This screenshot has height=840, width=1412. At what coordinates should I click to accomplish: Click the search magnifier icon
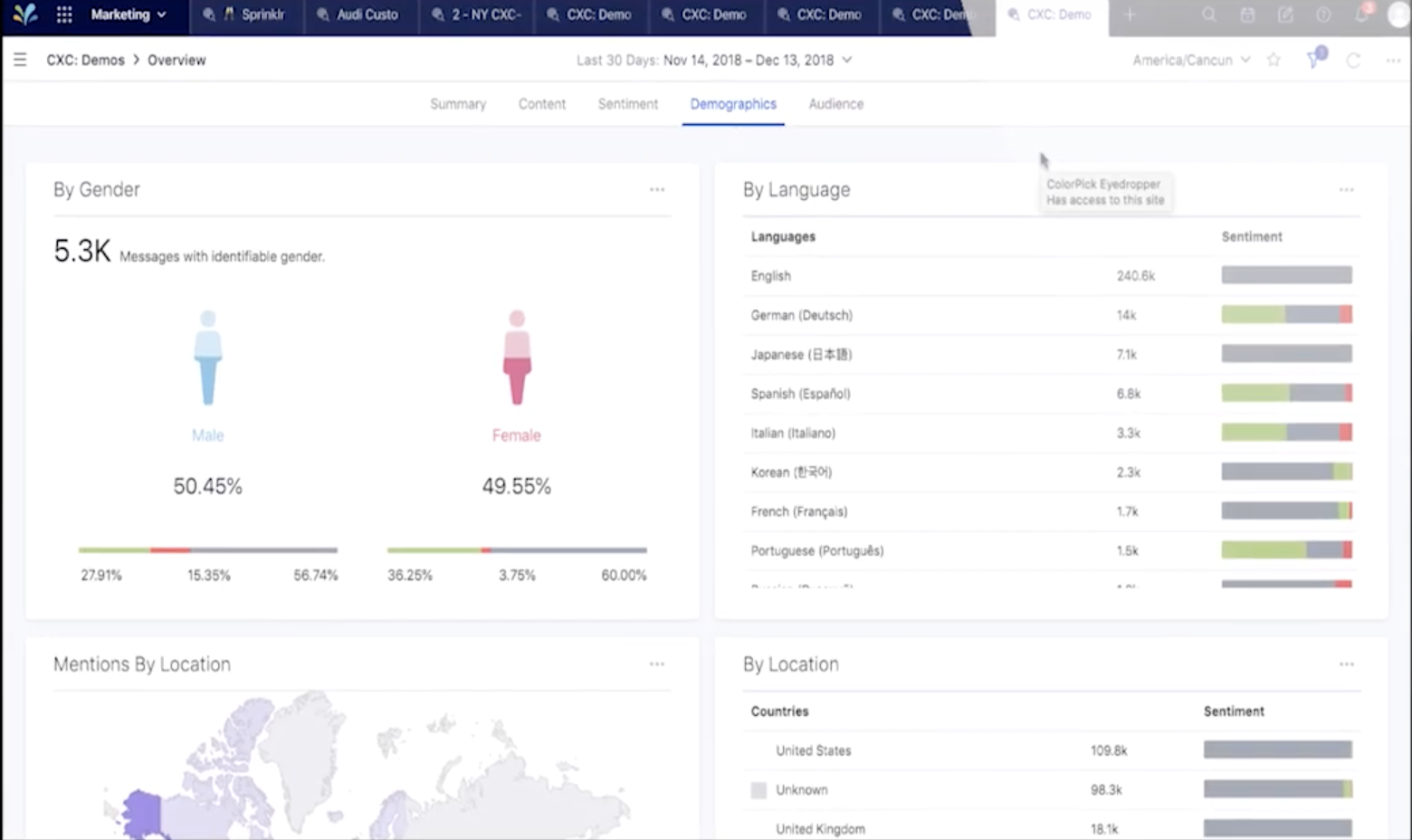[1208, 14]
